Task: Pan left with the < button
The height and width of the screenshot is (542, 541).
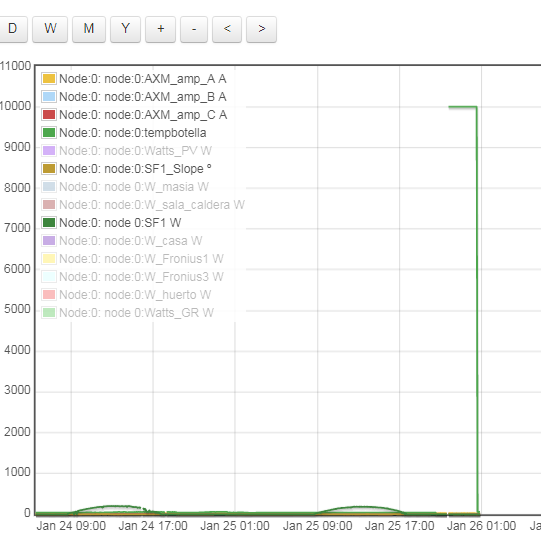Action: tap(227, 29)
